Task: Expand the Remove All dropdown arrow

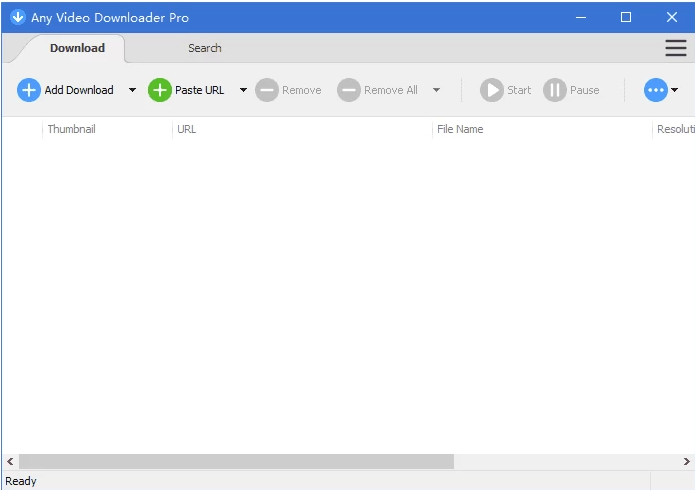Action: [436, 90]
